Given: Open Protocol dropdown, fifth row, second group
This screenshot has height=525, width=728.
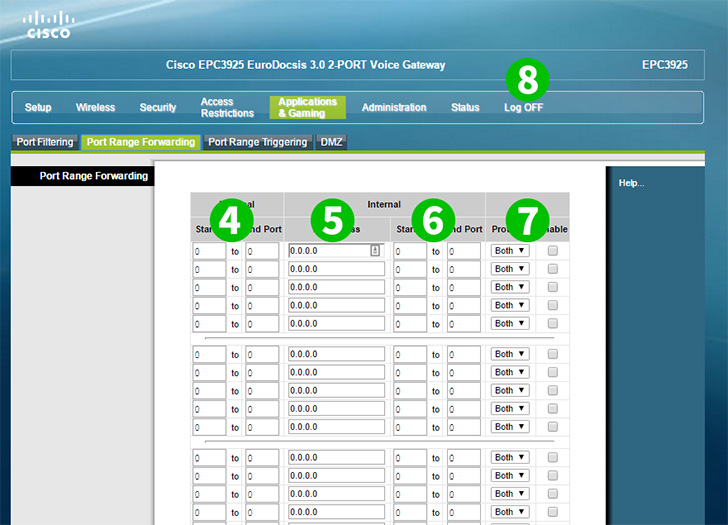Looking at the screenshot, I should click(x=510, y=427).
